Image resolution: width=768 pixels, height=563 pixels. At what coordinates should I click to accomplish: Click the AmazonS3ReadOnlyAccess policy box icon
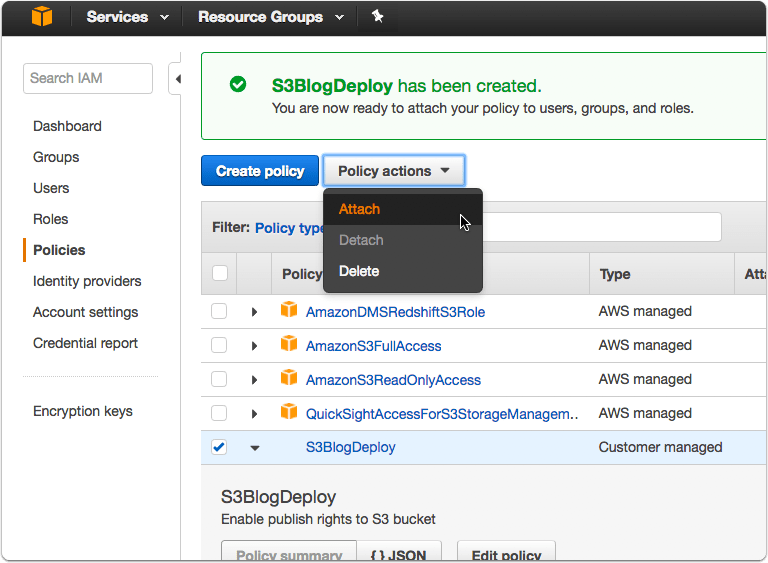coord(289,378)
